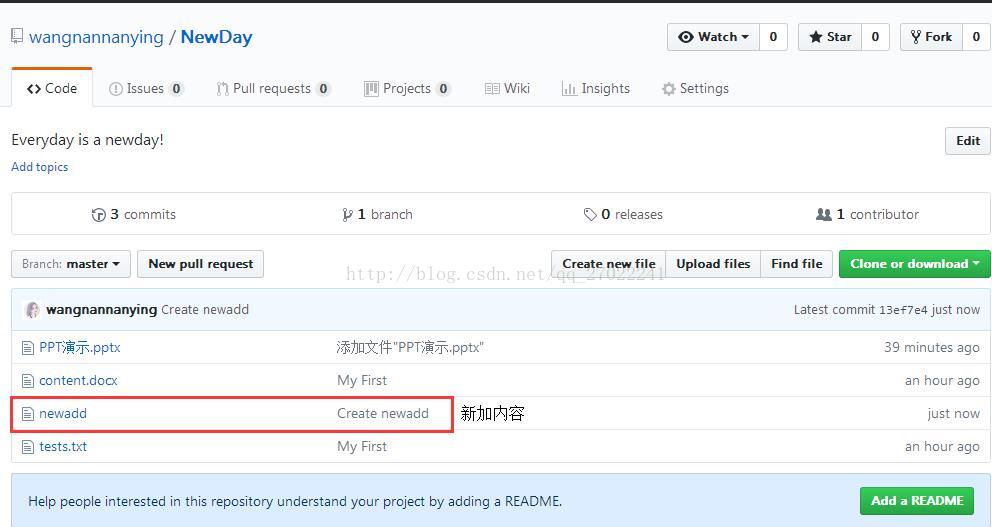Click the Insights bar graph icon

(x=569, y=89)
